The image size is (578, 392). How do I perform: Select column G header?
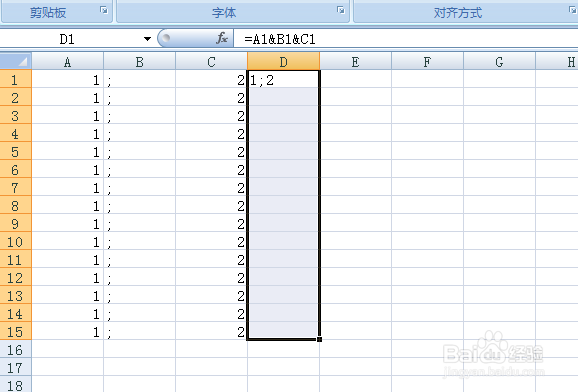(x=499, y=61)
